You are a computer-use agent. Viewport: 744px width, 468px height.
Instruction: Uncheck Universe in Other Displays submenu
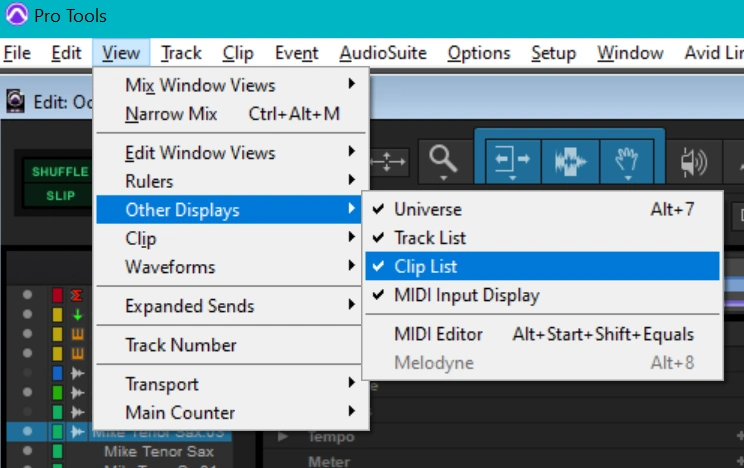point(427,209)
